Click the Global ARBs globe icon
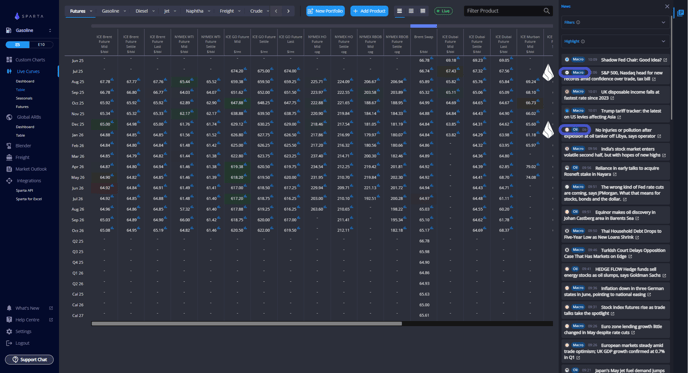The height and width of the screenshot is (373, 688). (9, 117)
